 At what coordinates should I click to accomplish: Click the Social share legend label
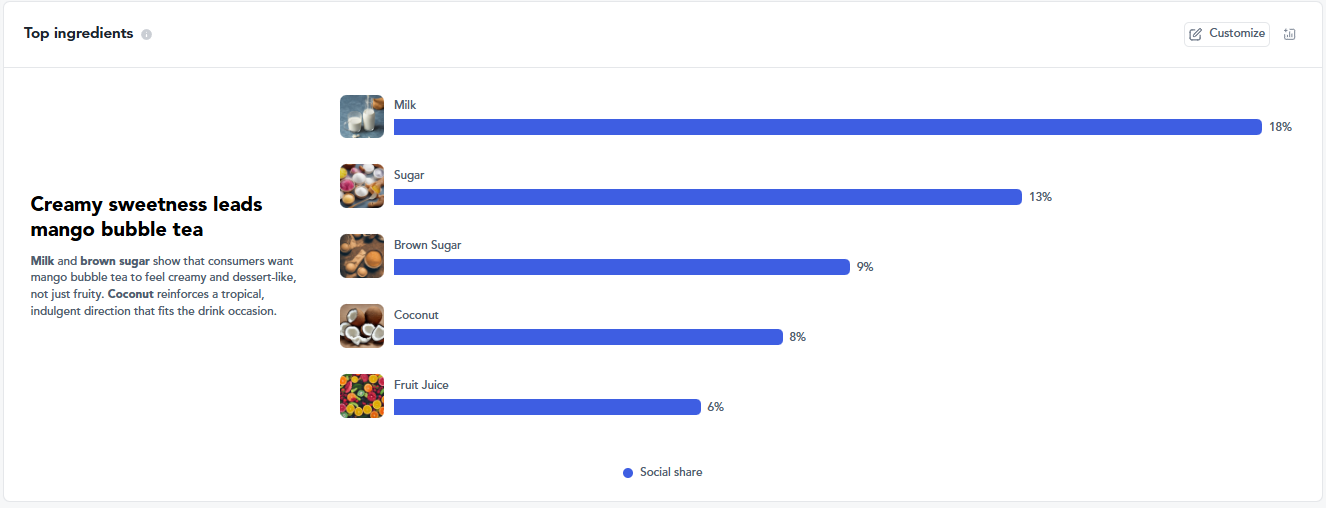click(671, 472)
